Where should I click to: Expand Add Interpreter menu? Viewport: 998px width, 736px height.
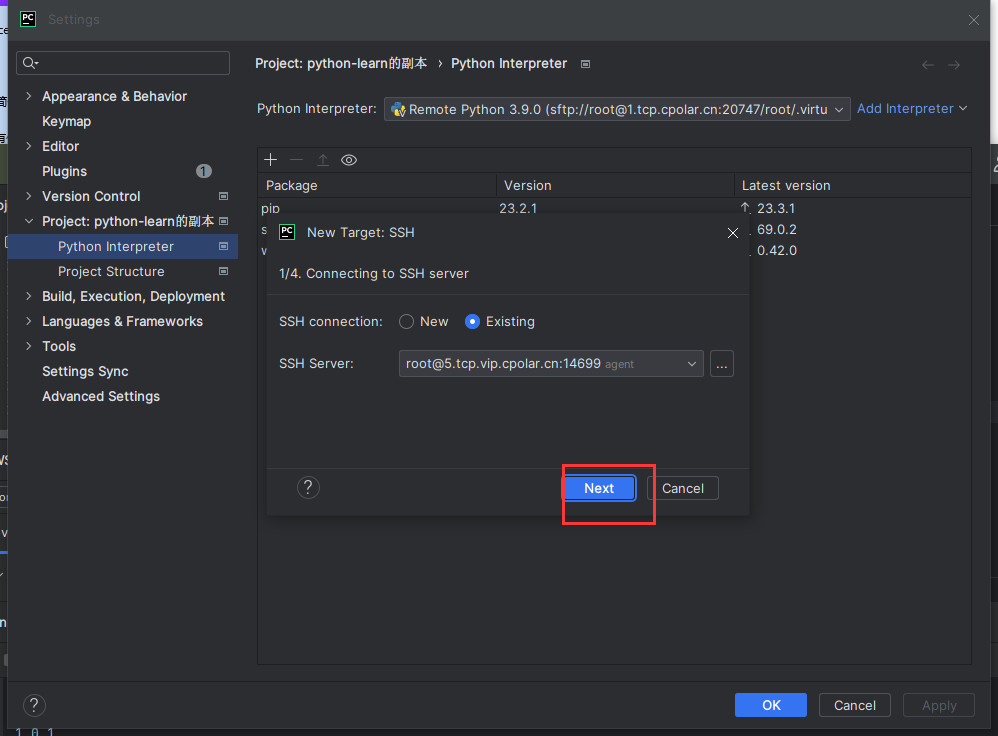pyautogui.click(x=911, y=109)
